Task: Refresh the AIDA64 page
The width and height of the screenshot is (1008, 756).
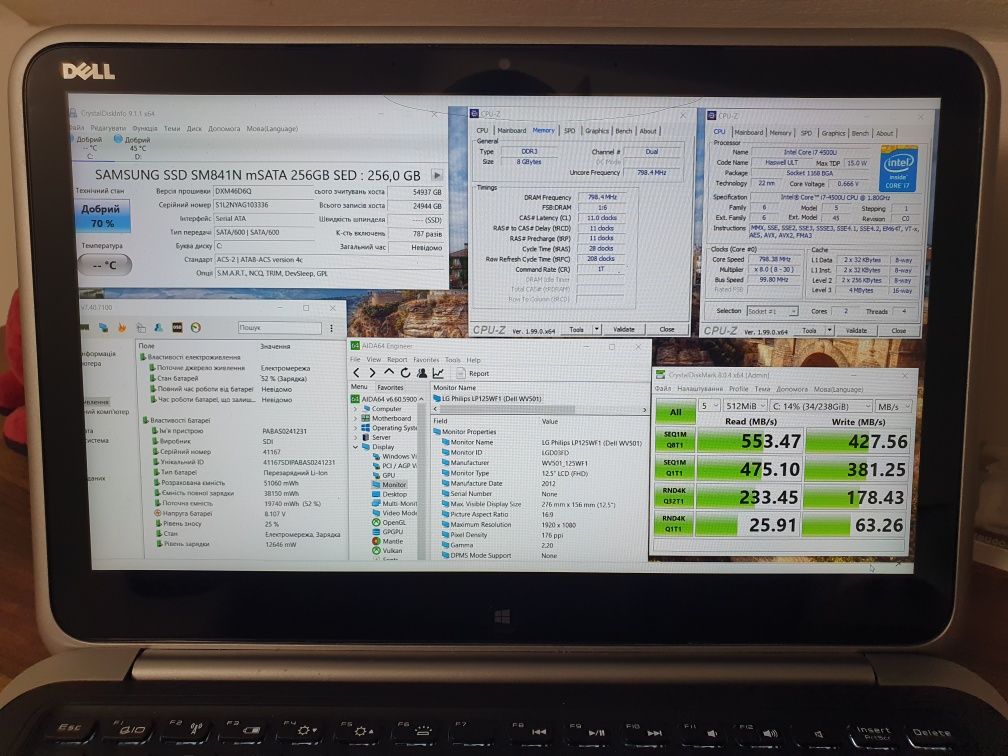Action: 405,373
